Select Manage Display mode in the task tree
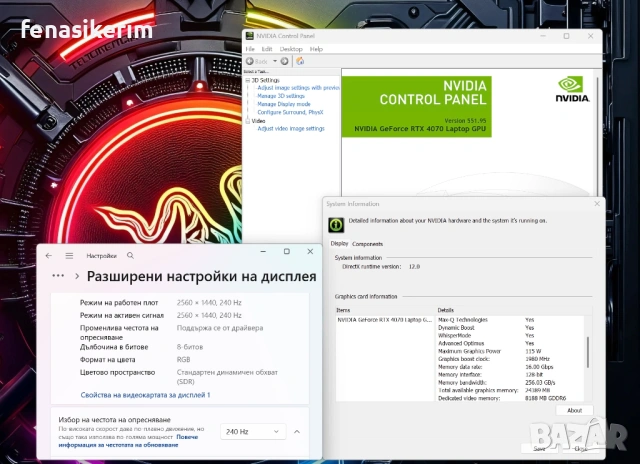The height and width of the screenshot is (464, 640). (x=284, y=104)
